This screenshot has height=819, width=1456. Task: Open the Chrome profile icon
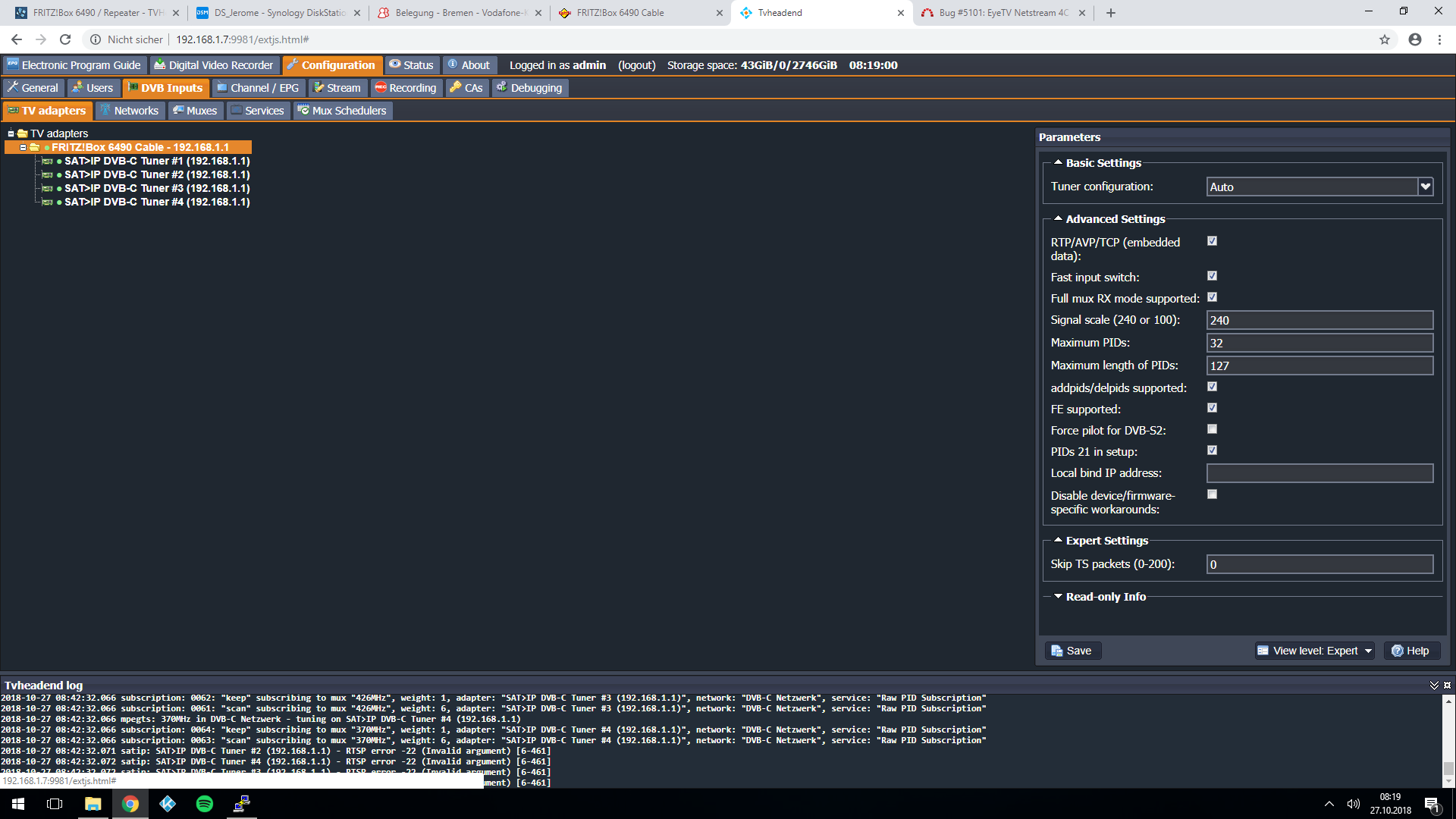pos(1415,39)
